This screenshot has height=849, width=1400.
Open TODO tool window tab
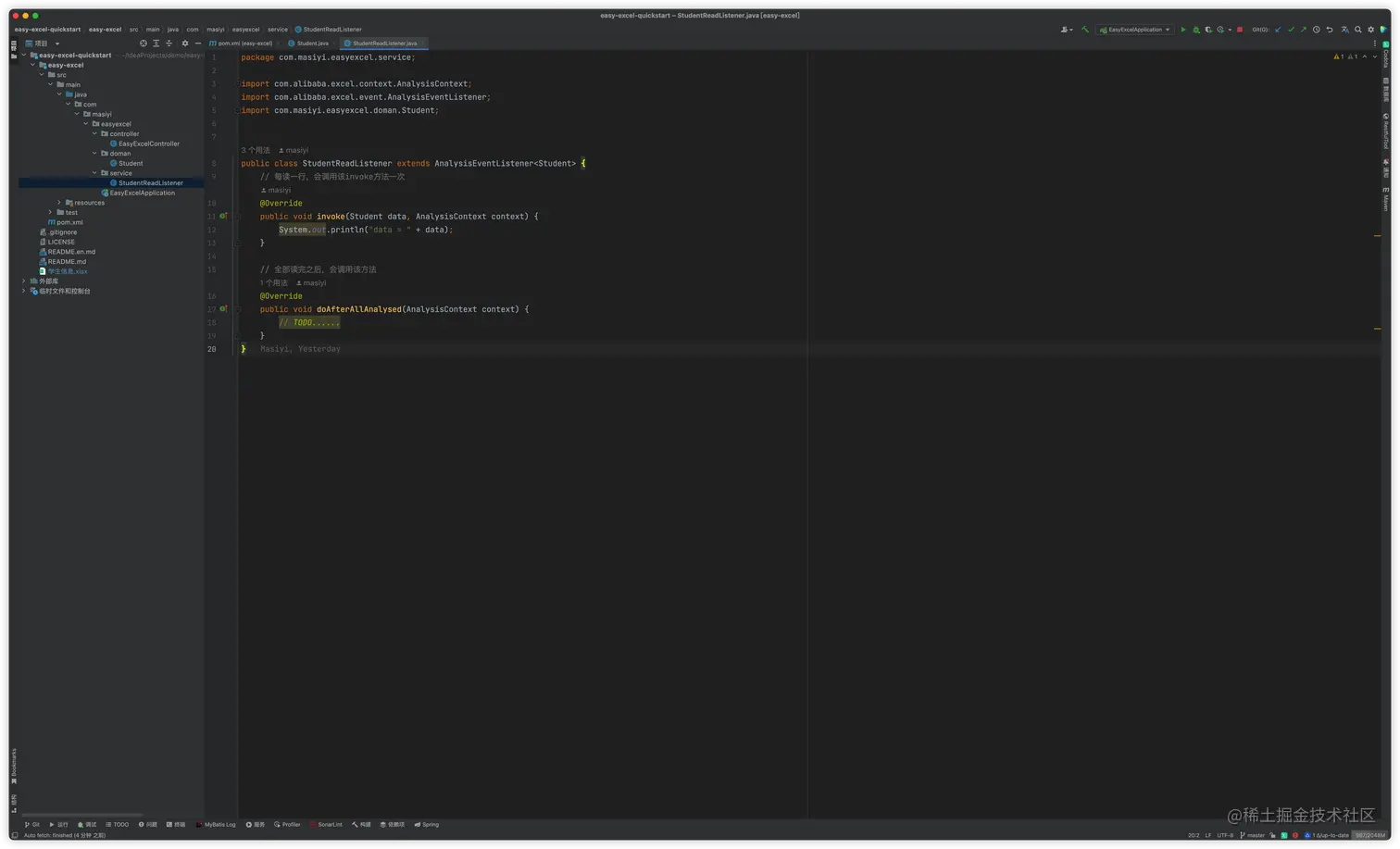click(x=118, y=824)
